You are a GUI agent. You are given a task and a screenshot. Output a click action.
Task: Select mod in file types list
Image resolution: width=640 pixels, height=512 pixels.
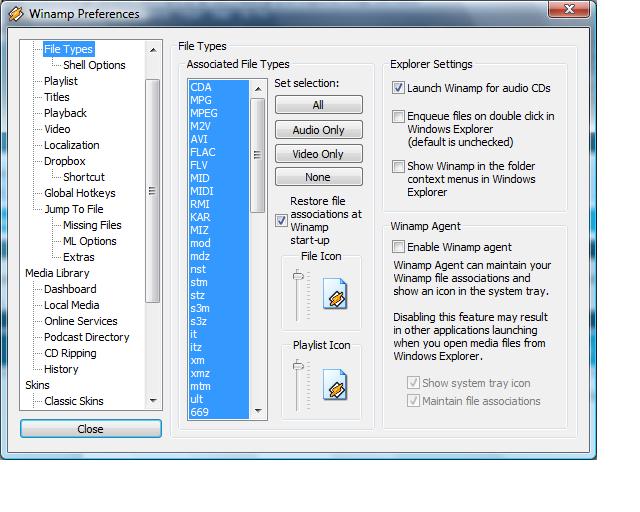pyautogui.click(x=219, y=243)
